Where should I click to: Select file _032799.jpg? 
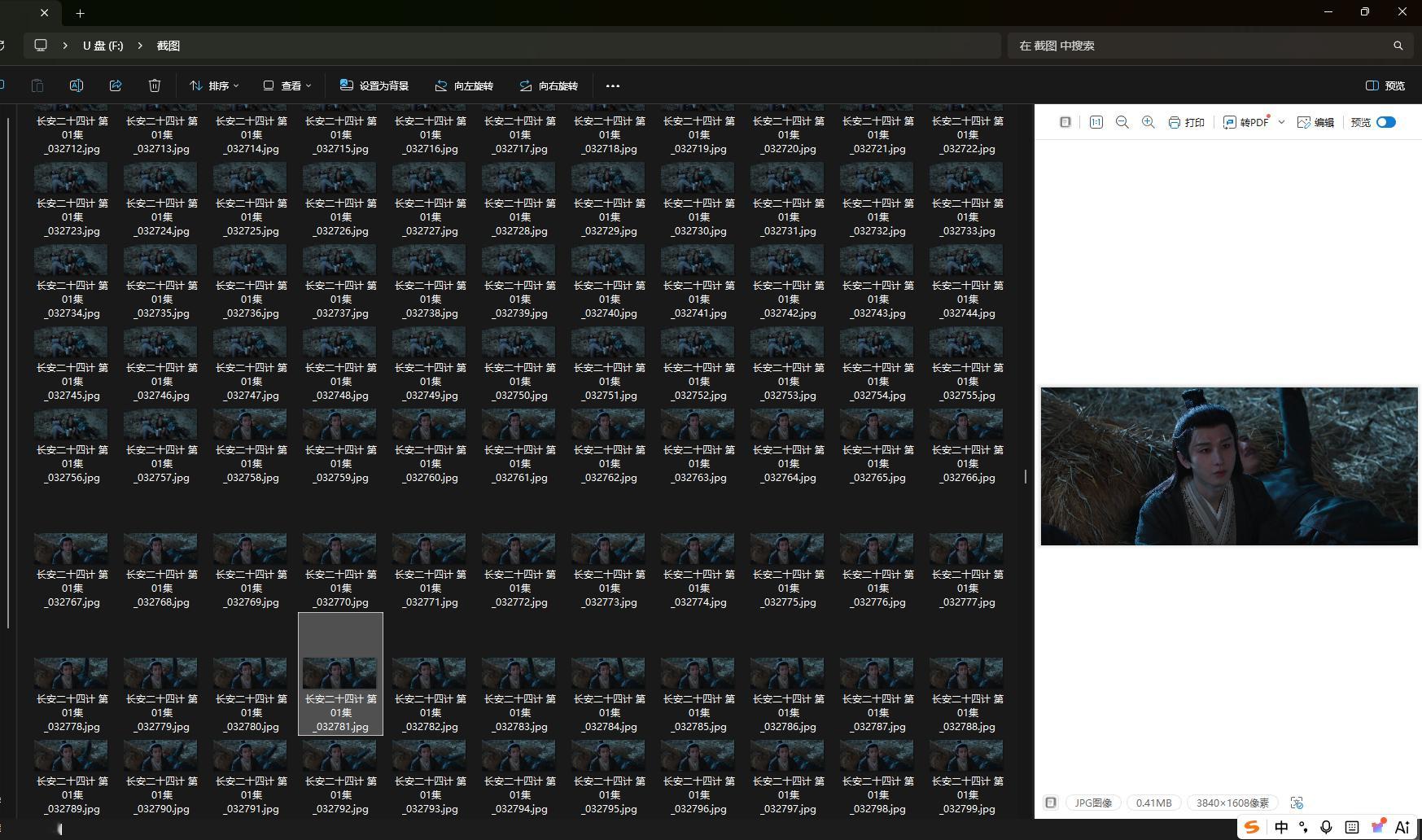(967, 777)
